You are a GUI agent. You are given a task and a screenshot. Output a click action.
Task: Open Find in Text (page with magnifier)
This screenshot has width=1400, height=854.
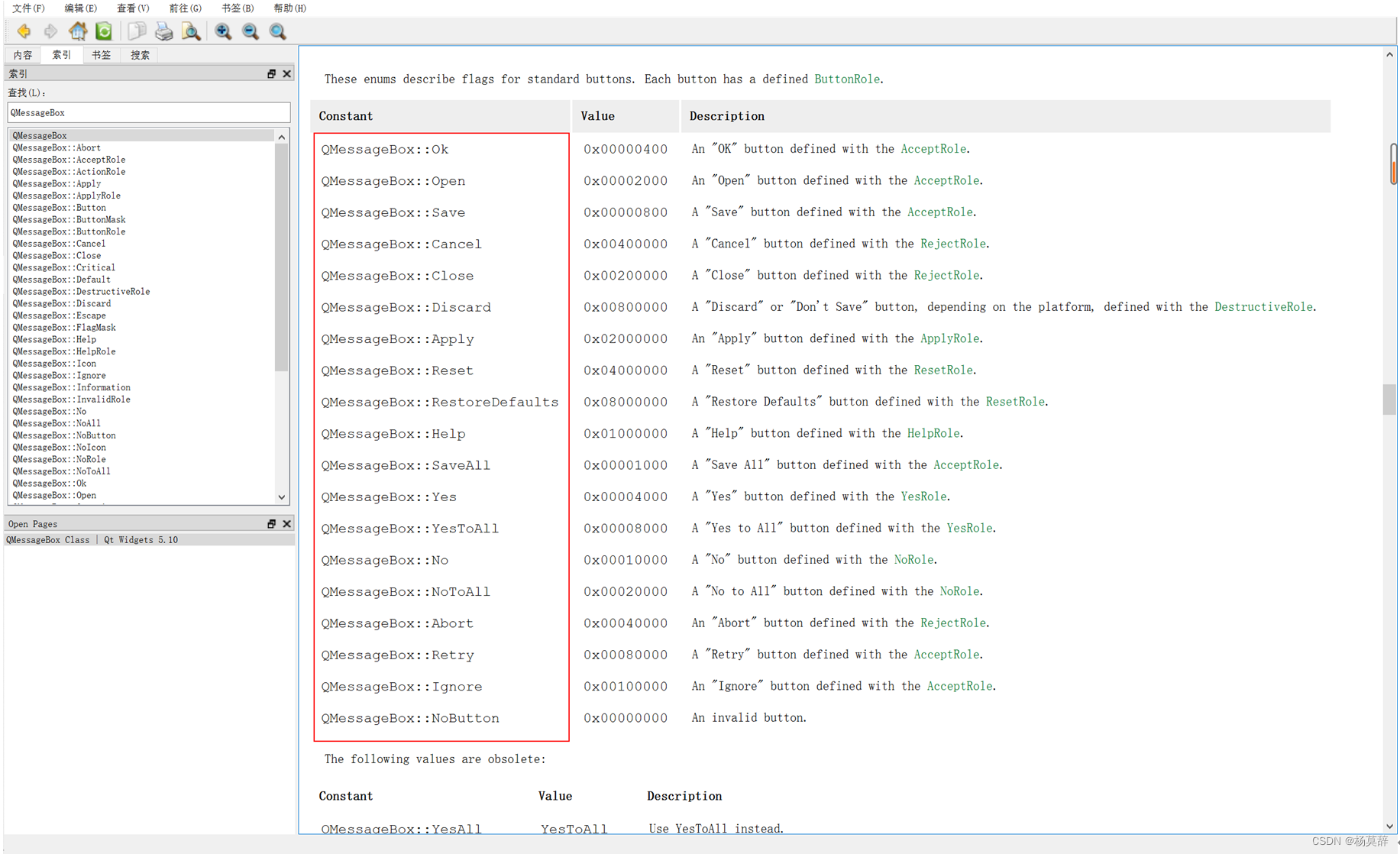tap(191, 31)
